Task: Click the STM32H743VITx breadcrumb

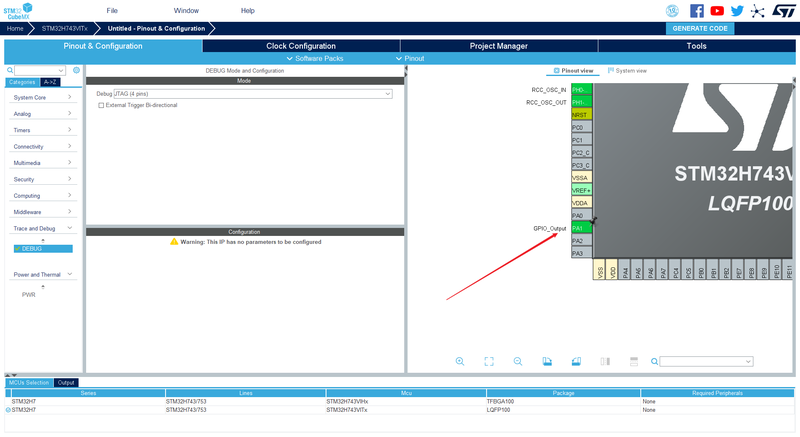Action: [x=64, y=29]
